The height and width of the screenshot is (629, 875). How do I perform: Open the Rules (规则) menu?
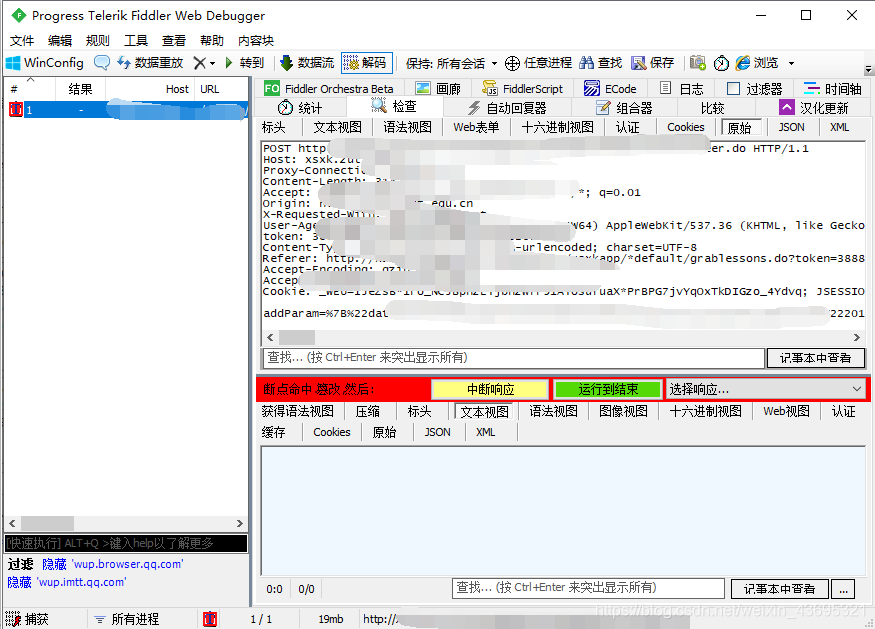[x=98, y=41]
